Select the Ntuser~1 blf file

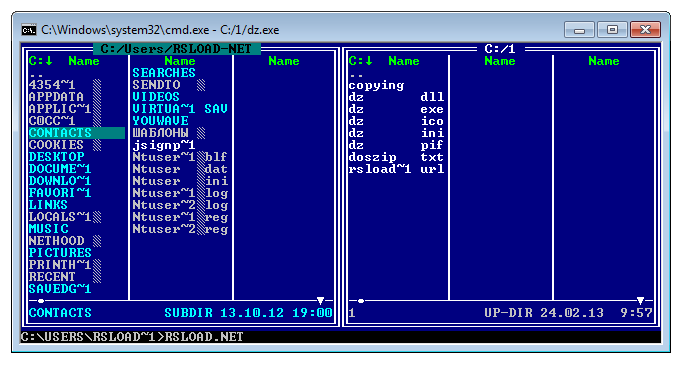click(180, 157)
